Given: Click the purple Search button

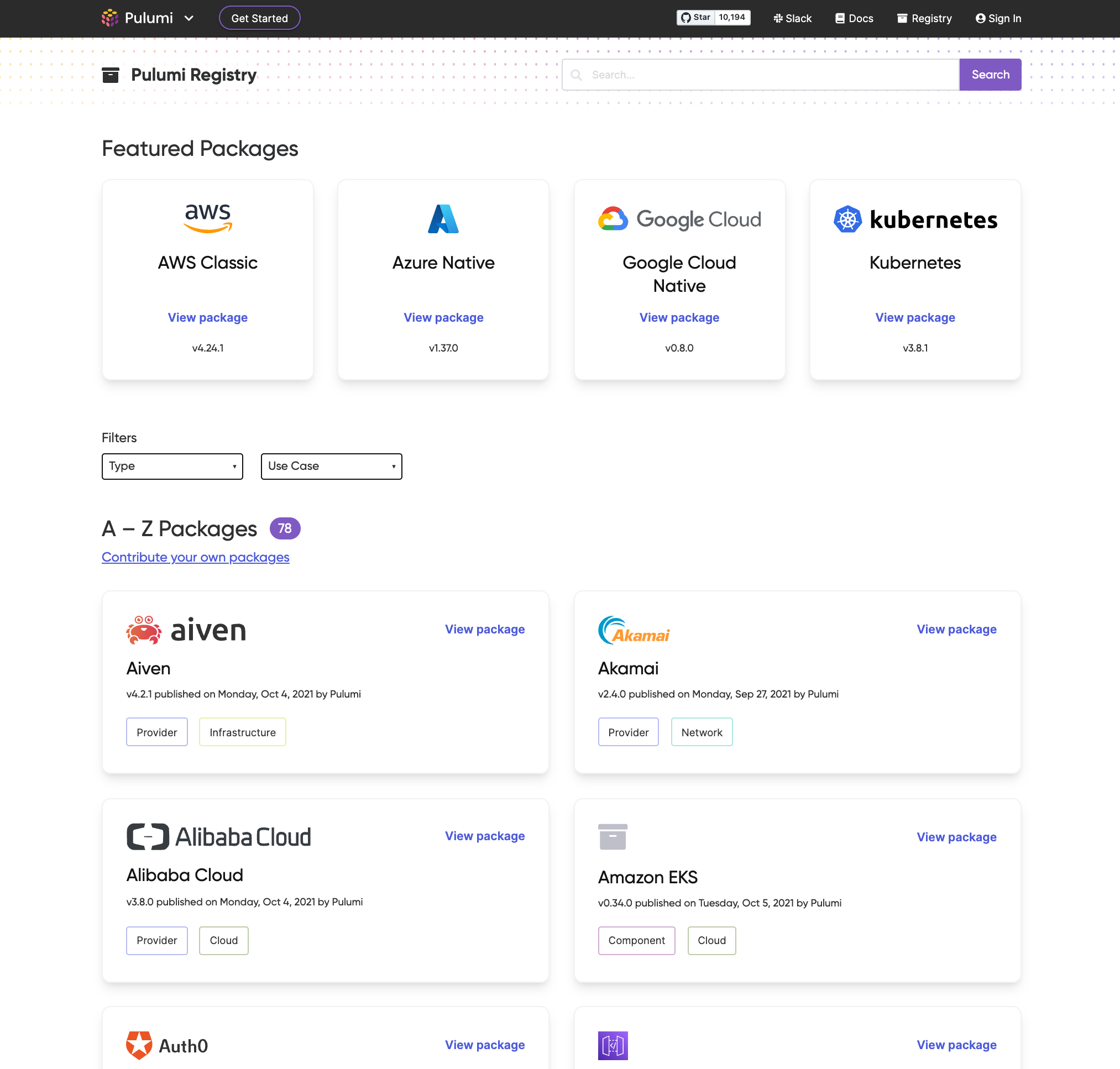Looking at the screenshot, I should [x=990, y=75].
